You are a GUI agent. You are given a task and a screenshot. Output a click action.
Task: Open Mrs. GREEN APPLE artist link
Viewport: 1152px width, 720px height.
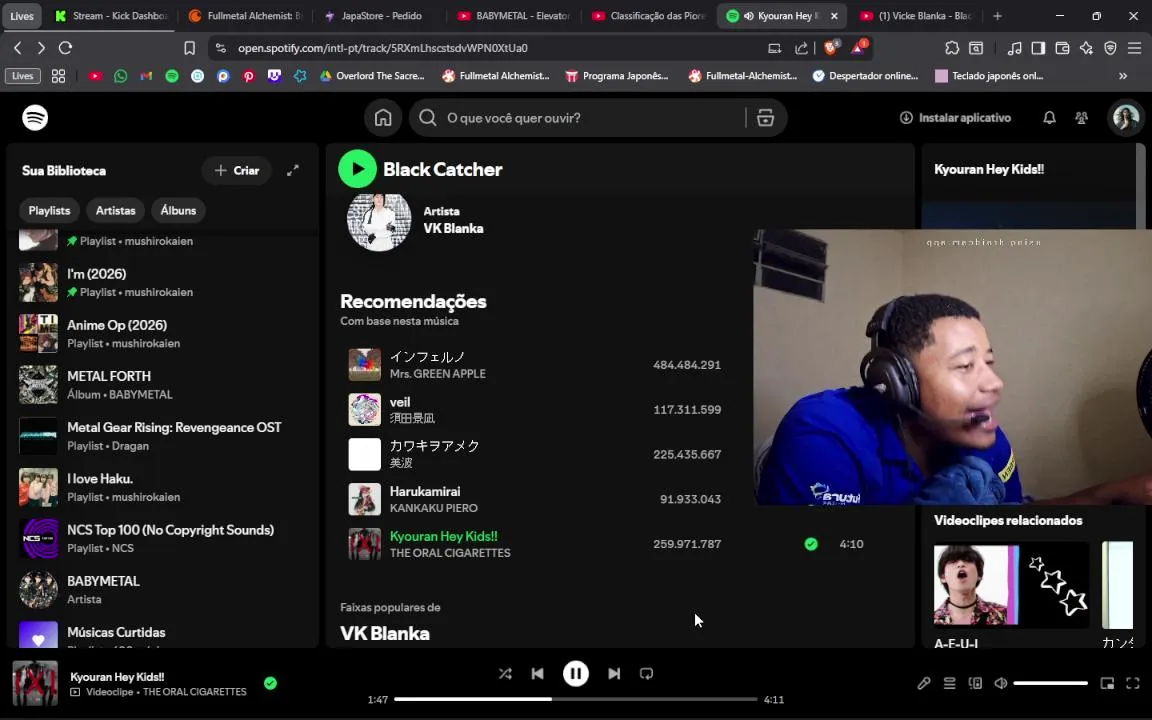438,374
